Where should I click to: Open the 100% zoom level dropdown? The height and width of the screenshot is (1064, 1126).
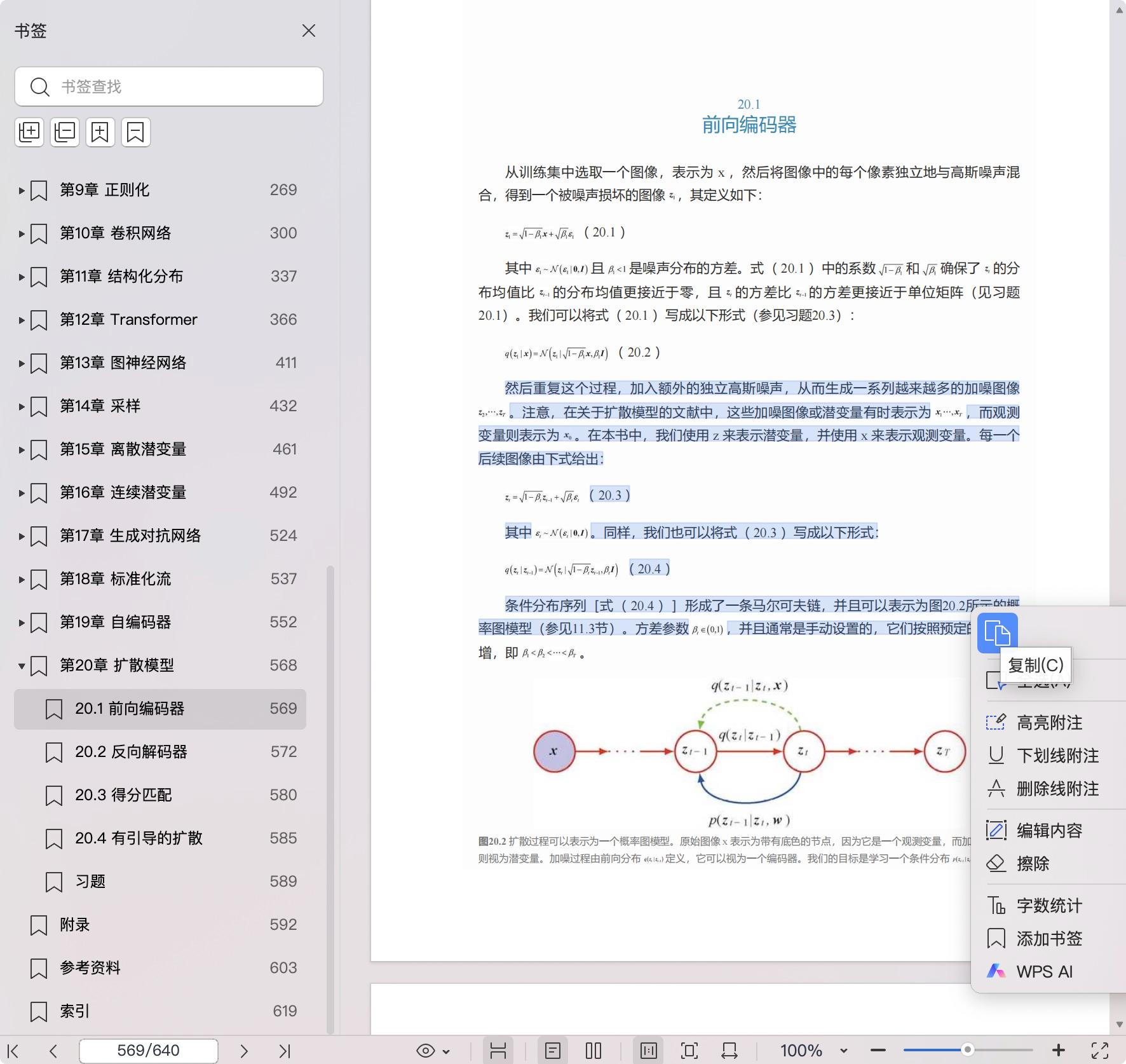click(x=843, y=1051)
